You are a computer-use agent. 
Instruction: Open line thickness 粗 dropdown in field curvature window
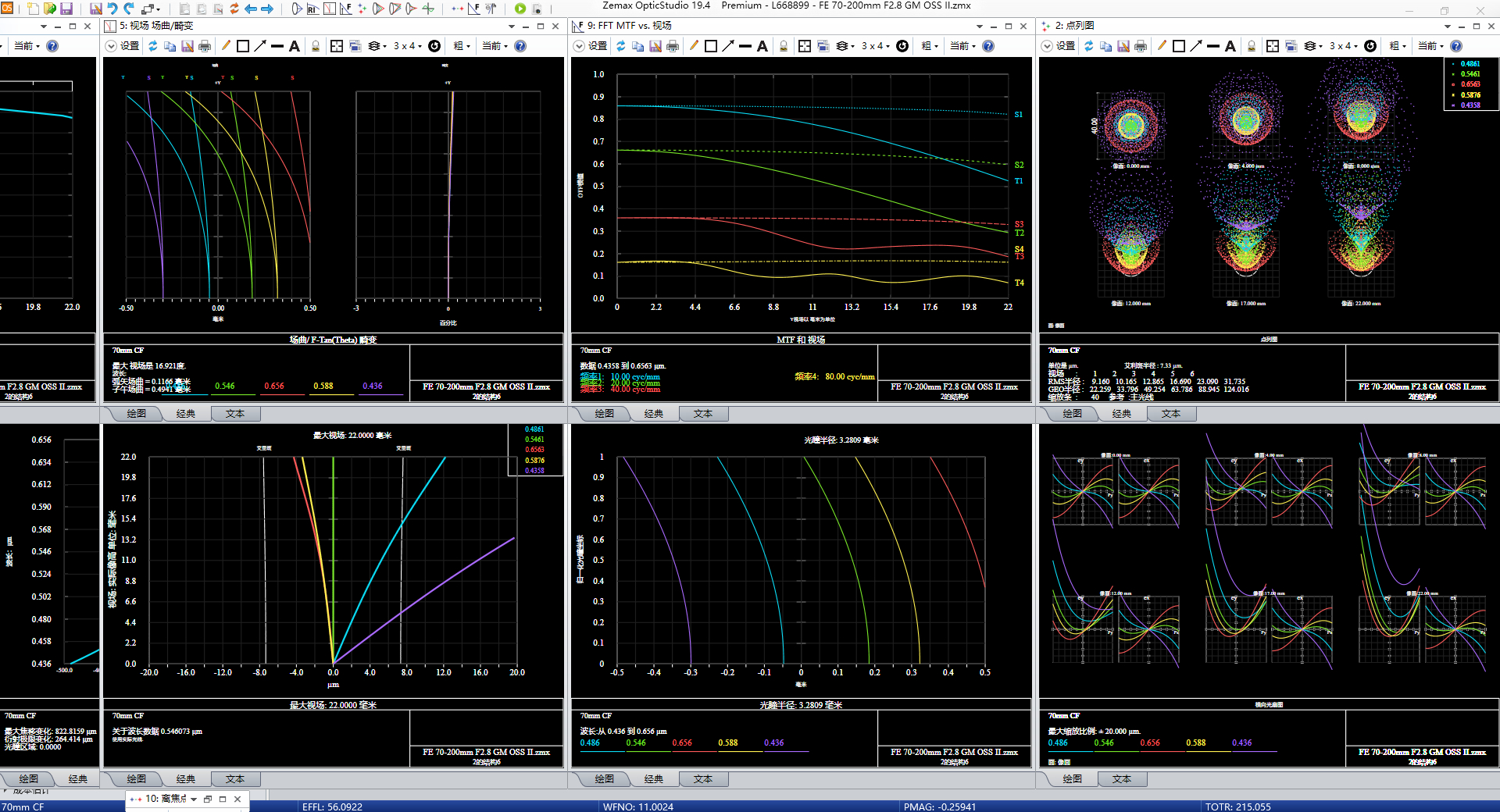point(462,46)
